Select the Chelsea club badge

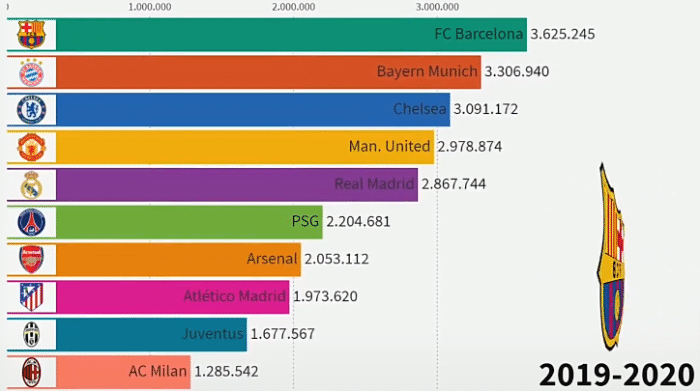tap(31, 110)
